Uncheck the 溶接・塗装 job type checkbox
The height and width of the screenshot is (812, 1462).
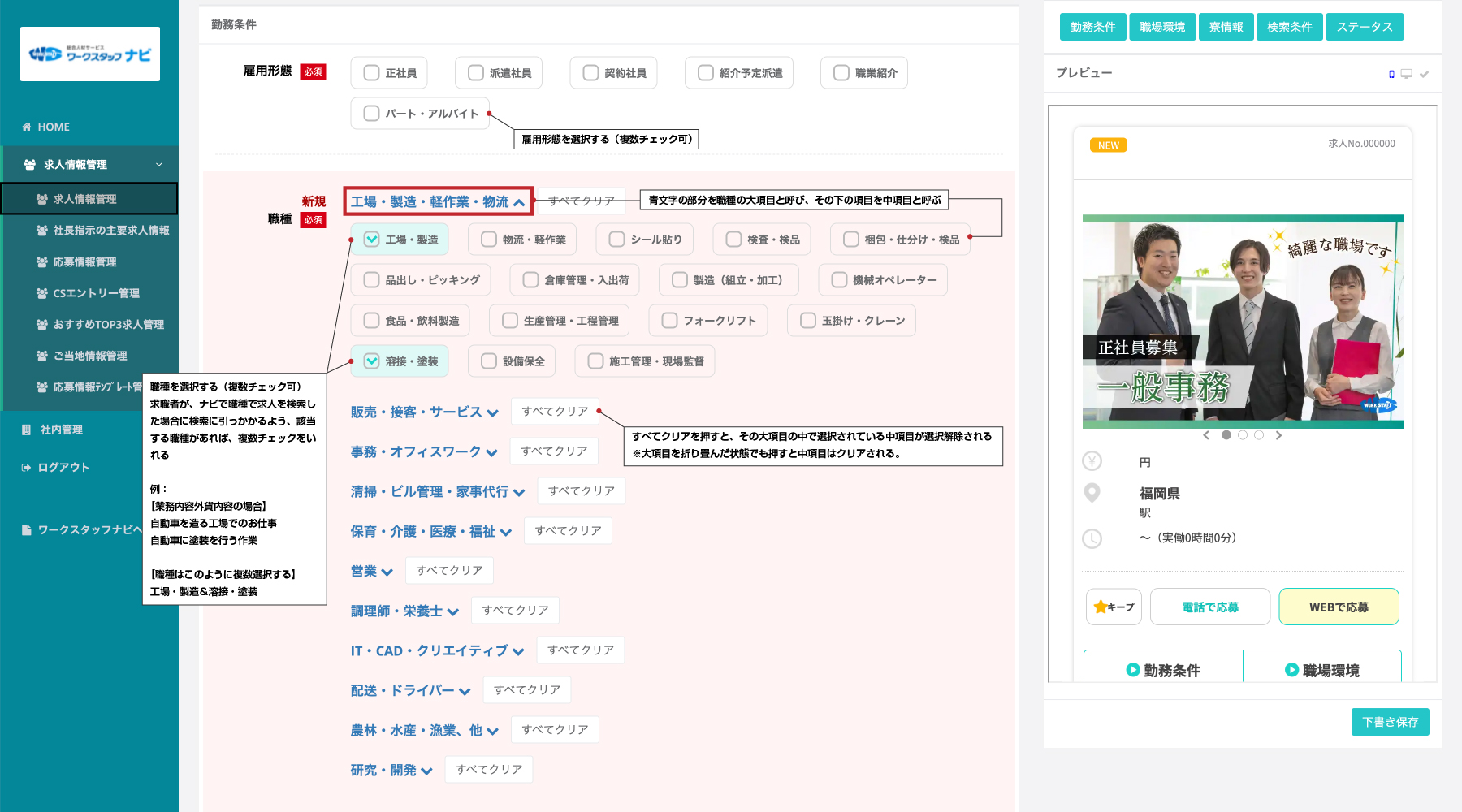372,361
